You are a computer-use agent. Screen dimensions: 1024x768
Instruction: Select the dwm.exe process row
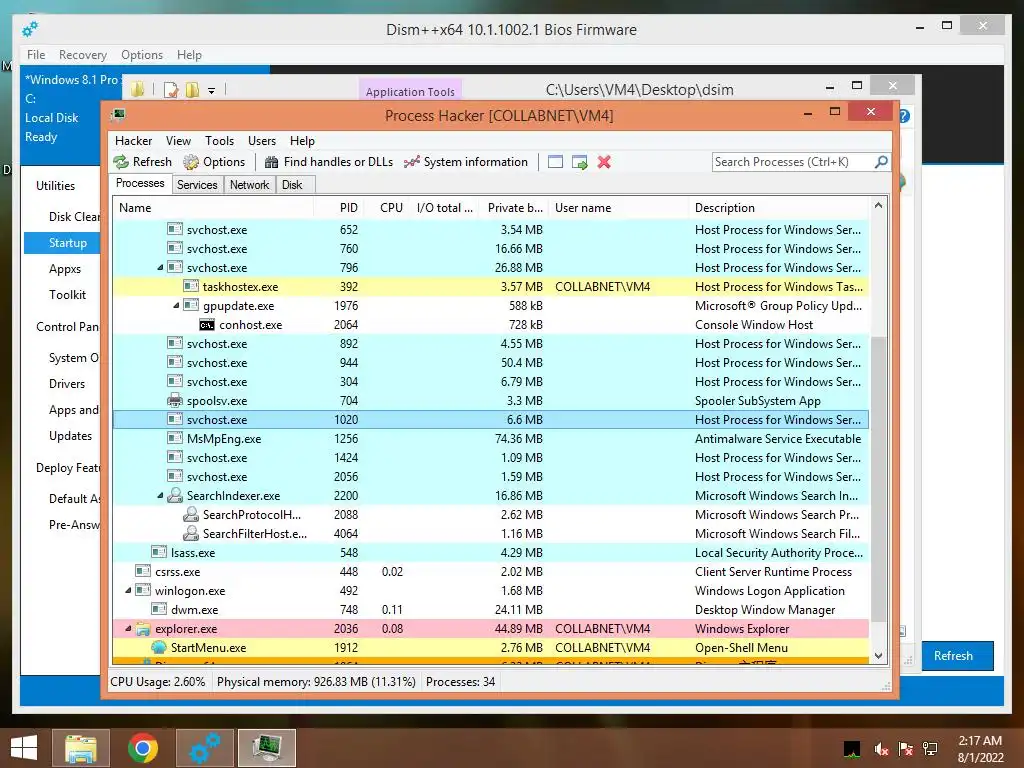491,609
